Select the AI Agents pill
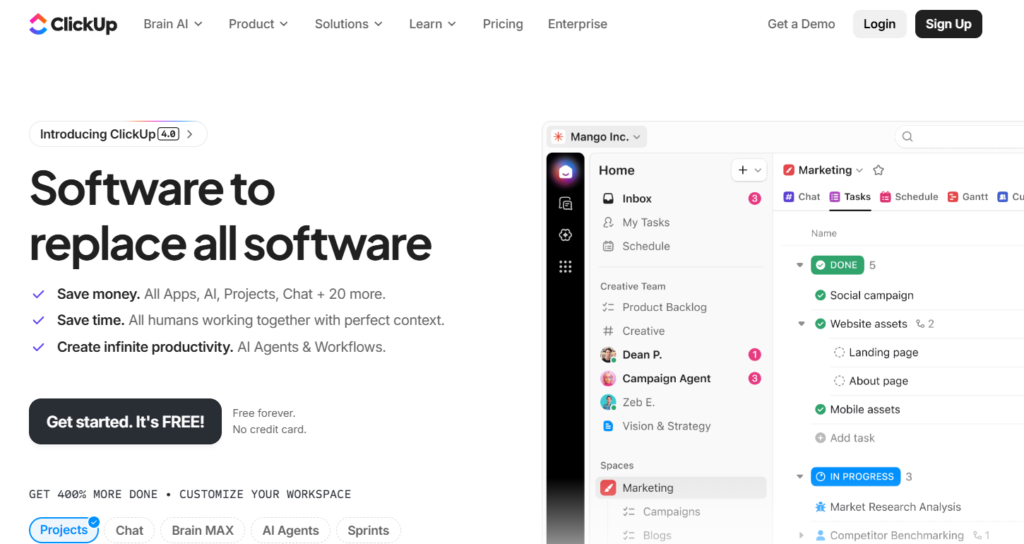The height and width of the screenshot is (544, 1024). pyautogui.click(x=291, y=530)
